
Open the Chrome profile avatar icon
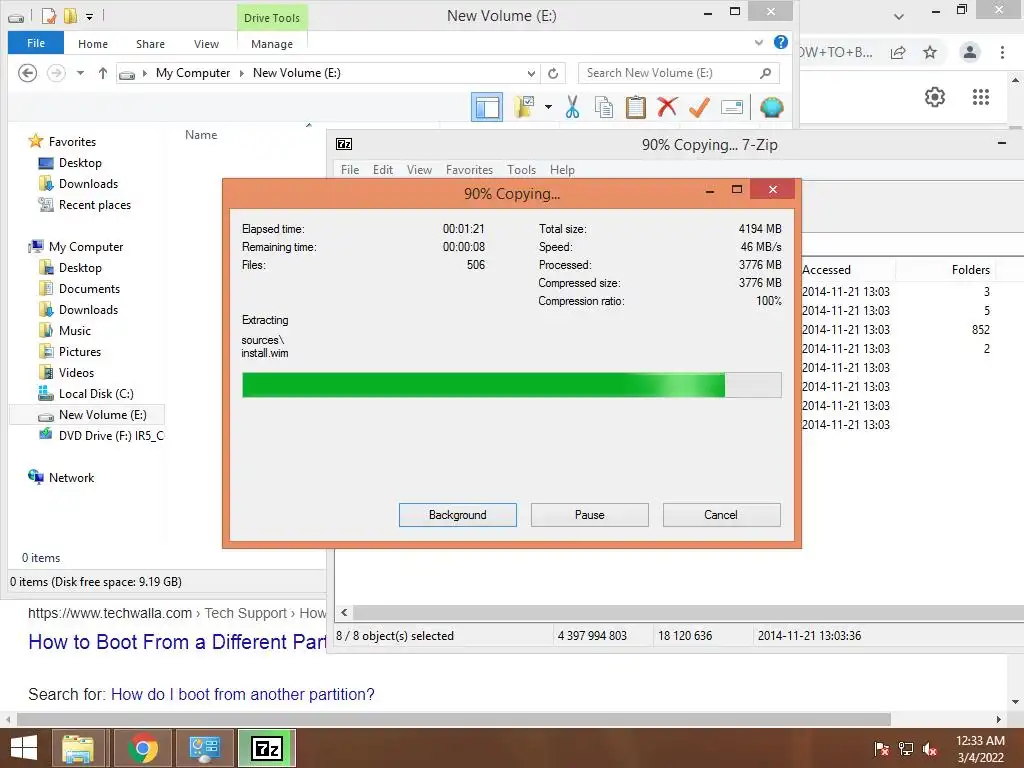(970, 52)
